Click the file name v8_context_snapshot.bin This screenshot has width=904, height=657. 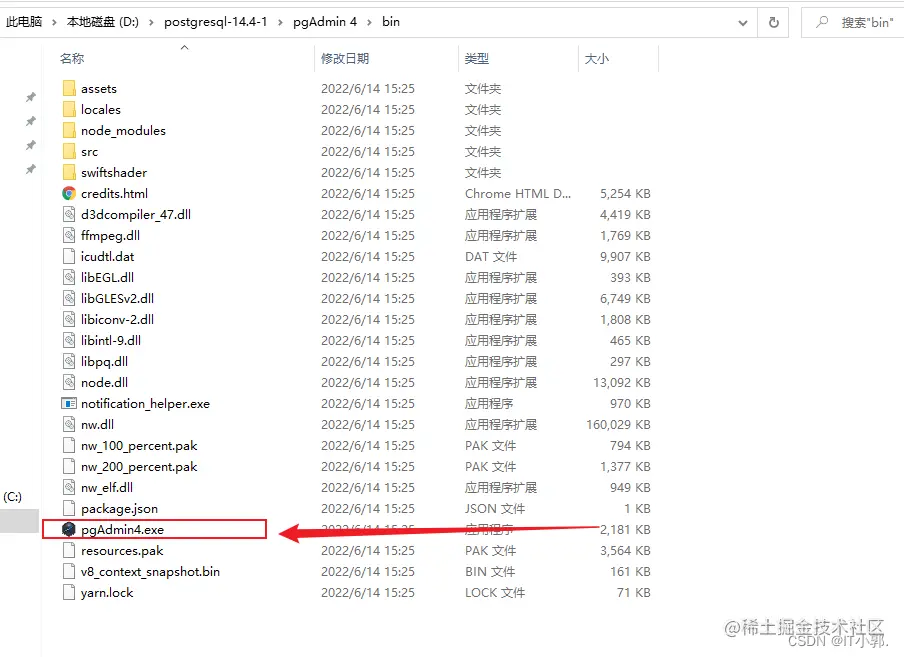pos(150,572)
